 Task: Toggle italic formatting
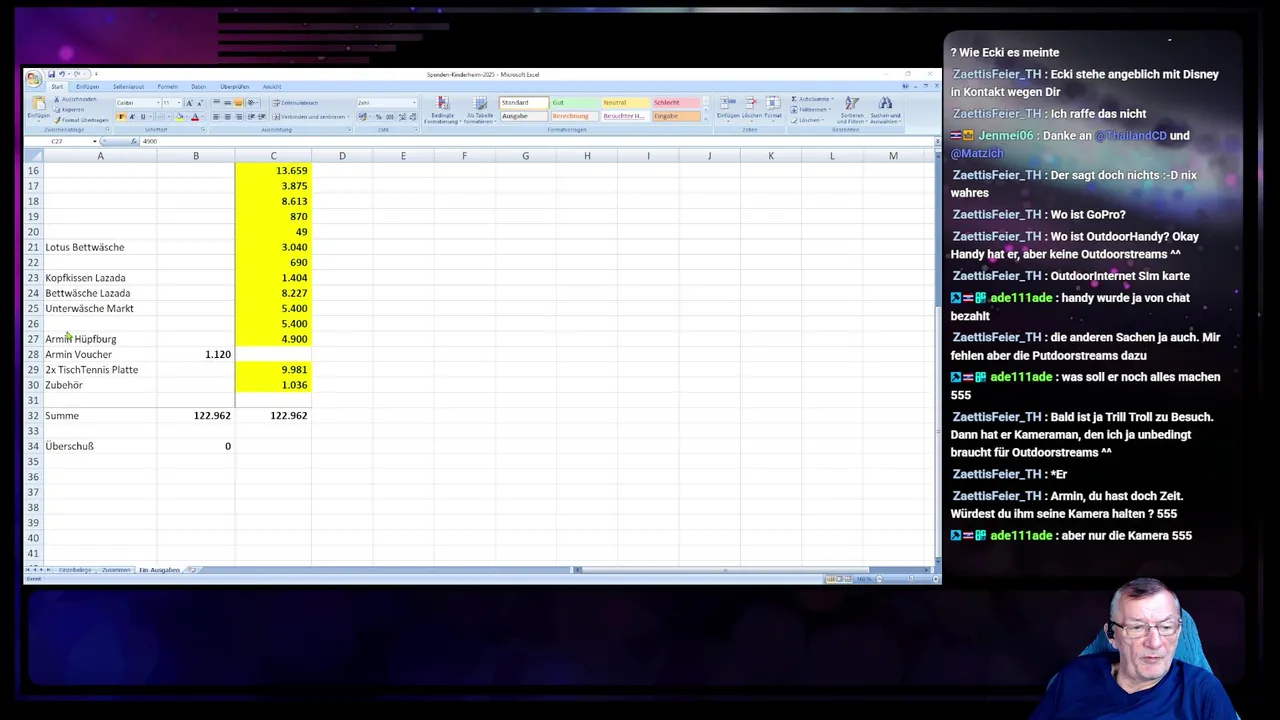[132, 117]
